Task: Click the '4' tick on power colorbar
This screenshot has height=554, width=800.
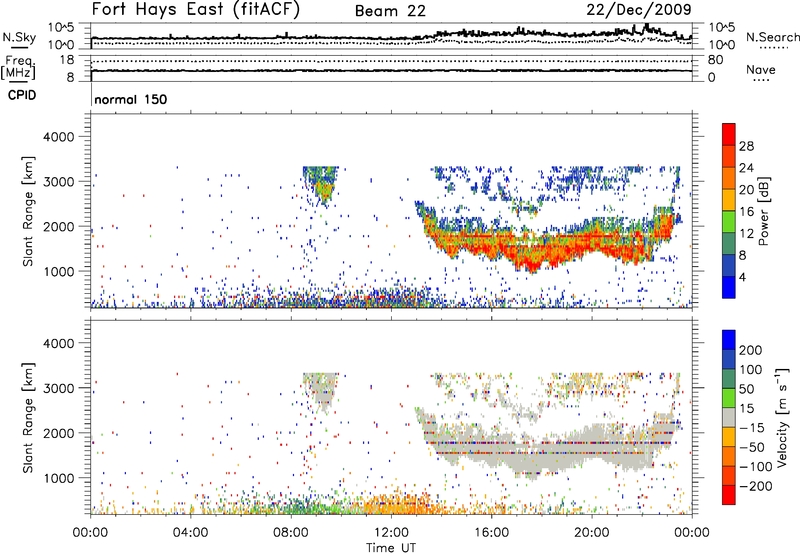Action: click(x=743, y=277)
